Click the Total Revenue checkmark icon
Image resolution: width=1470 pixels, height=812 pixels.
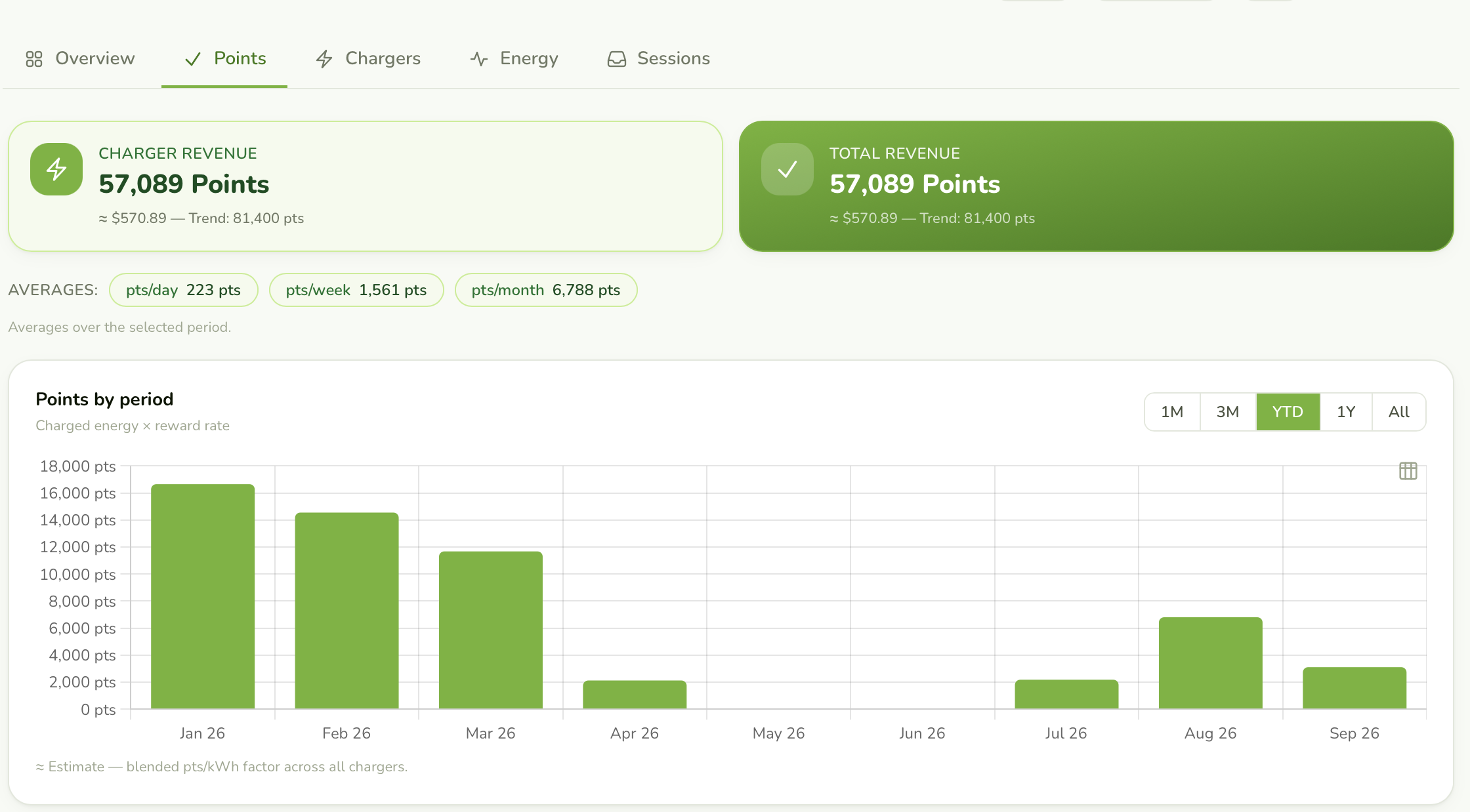coord(787,169)
